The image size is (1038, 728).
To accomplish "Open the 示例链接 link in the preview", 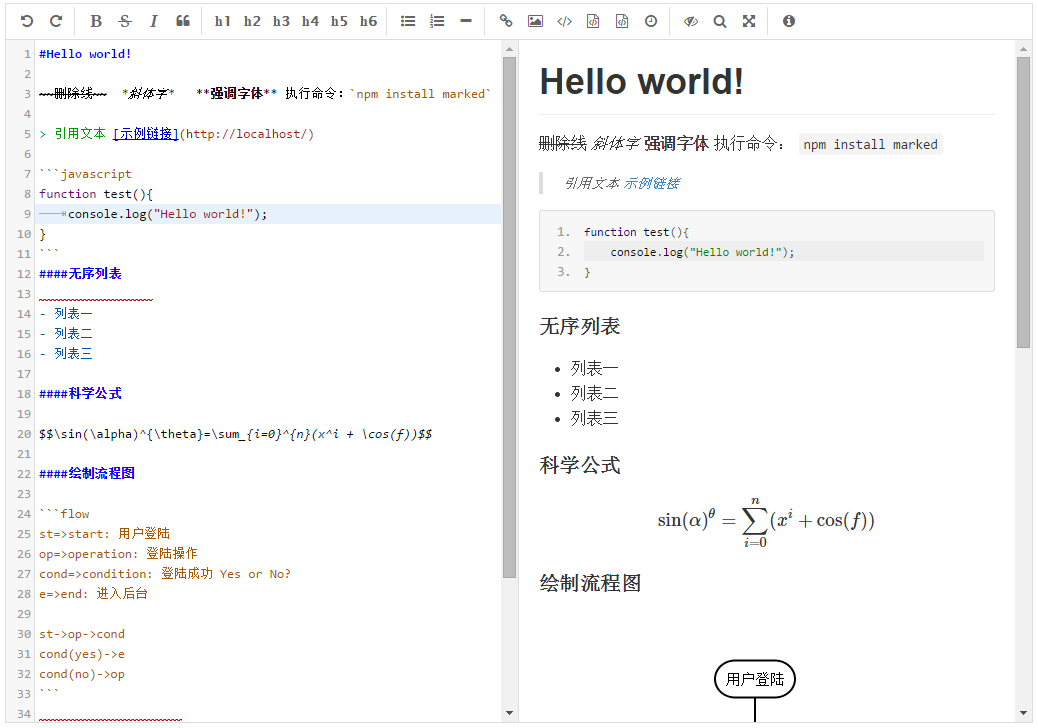I will [x=651, y=183].
